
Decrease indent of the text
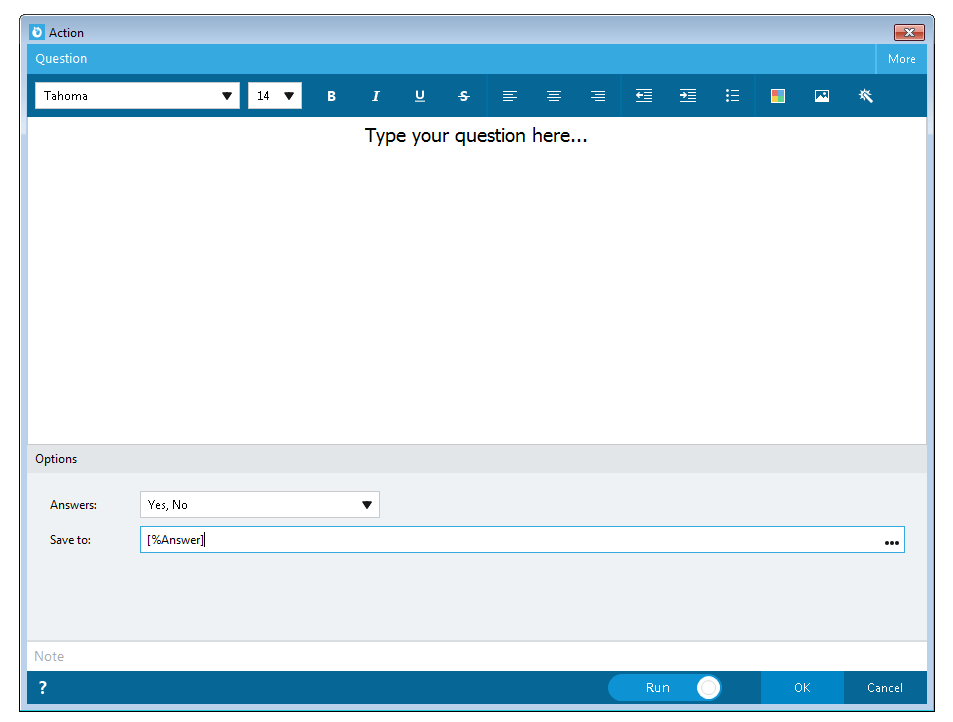coord(644,96)
